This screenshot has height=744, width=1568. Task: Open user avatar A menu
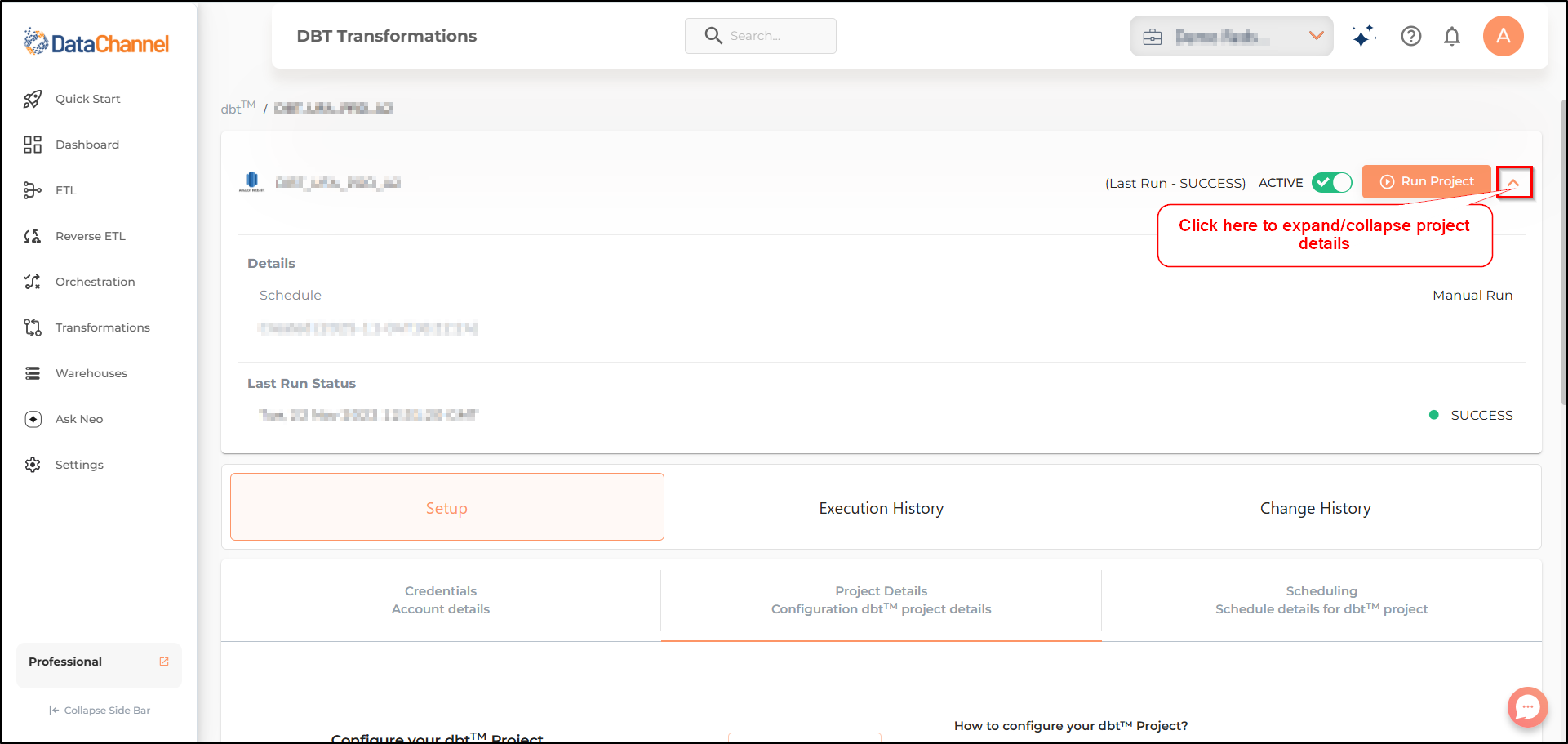(x=1504, y=36)
